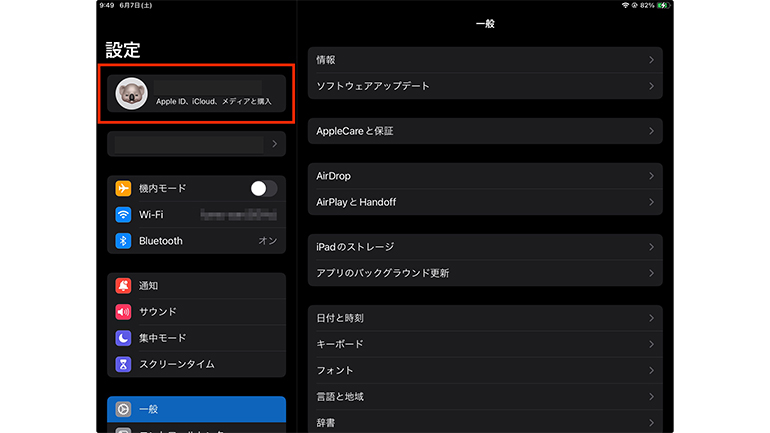Tap the キーボード label
This screenshot has width=770, height=433.
[340, 344]
